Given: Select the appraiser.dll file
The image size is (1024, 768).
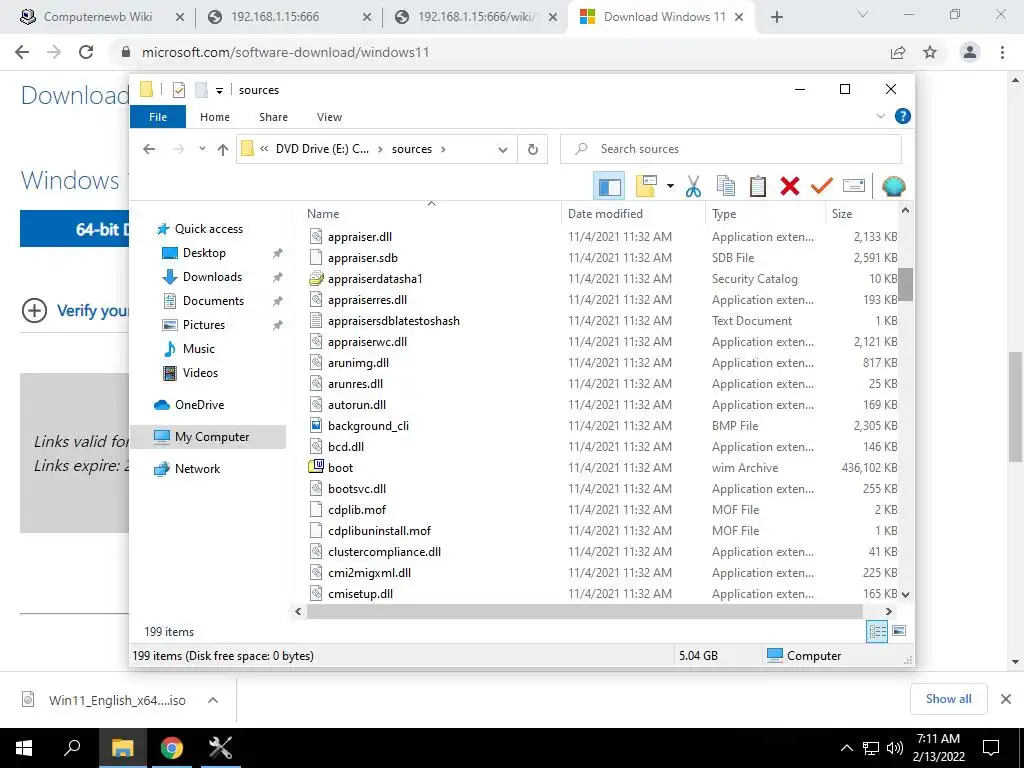Looking at the screenshot, I should (360, 237).
